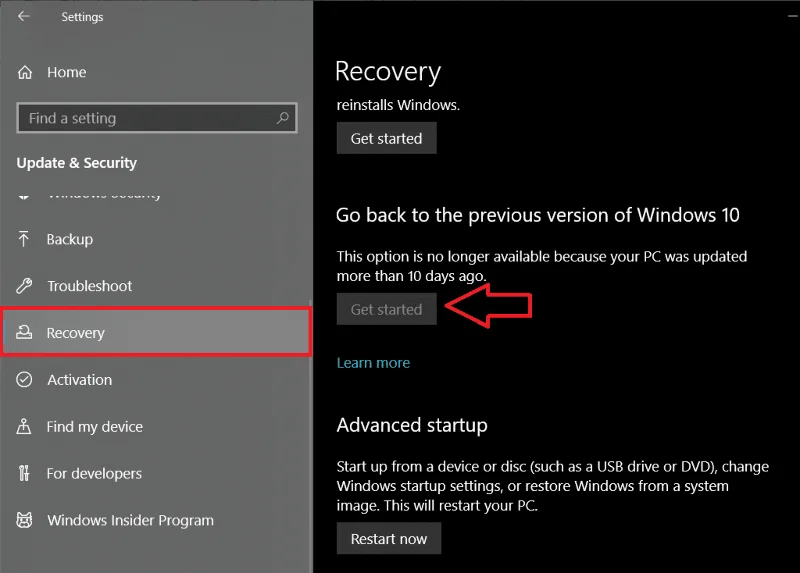Click the Recovery sidebar icon

pyautogui.click(x=24, y=333)
